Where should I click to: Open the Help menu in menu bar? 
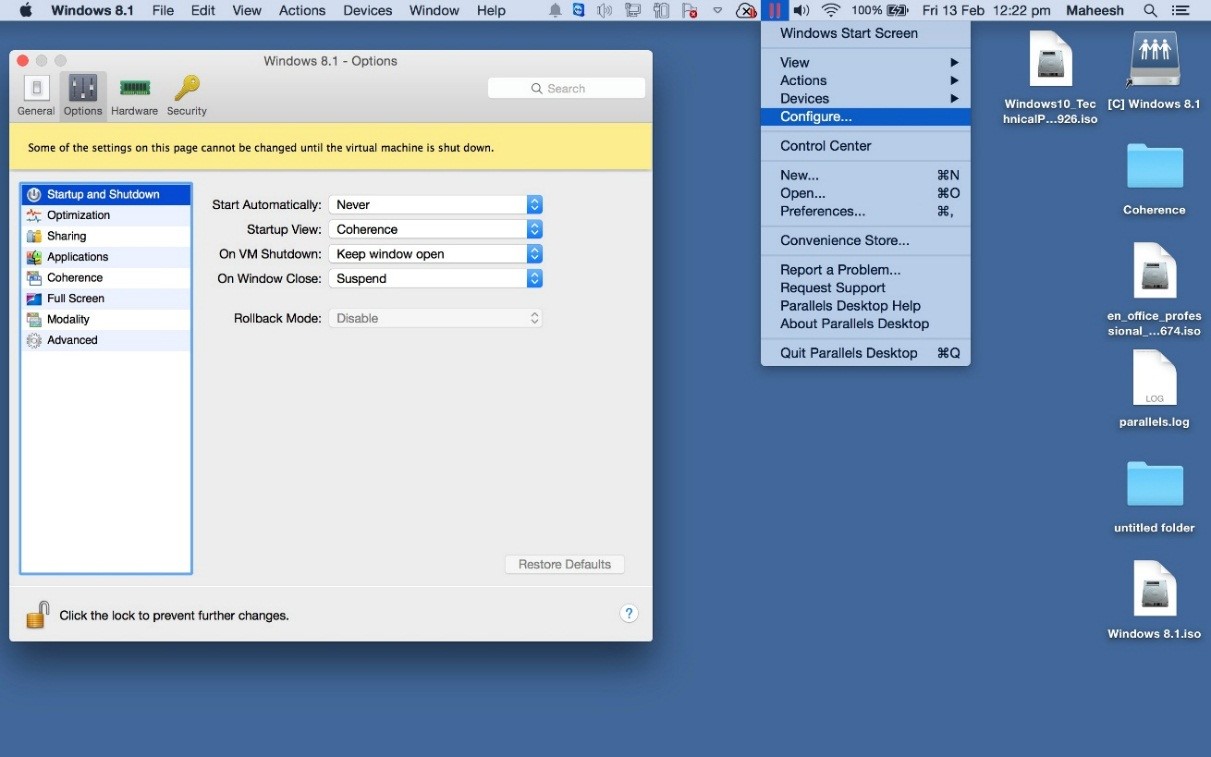(491, 11)
